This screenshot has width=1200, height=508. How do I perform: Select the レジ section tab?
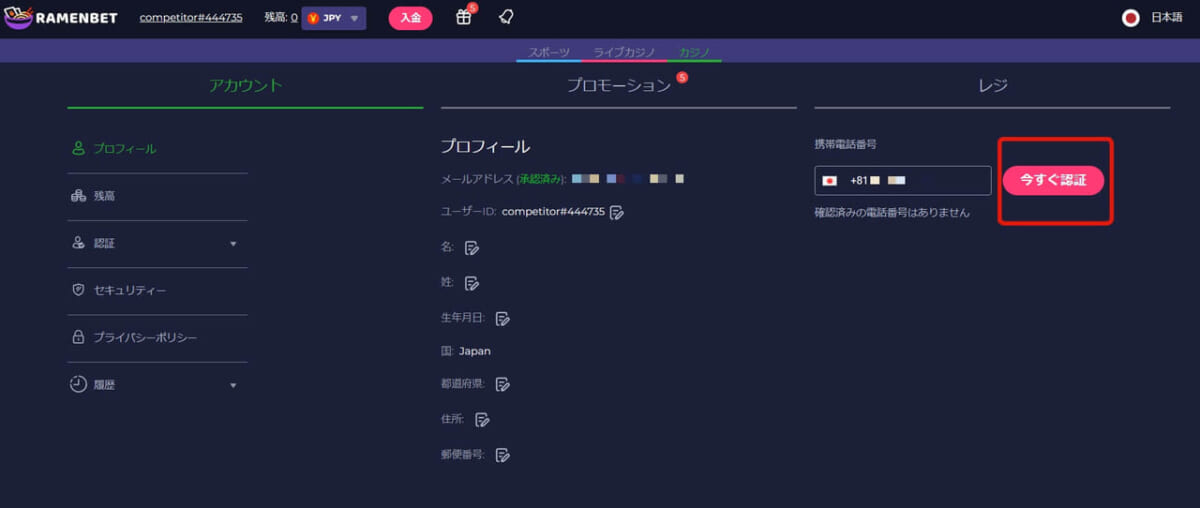992,86
